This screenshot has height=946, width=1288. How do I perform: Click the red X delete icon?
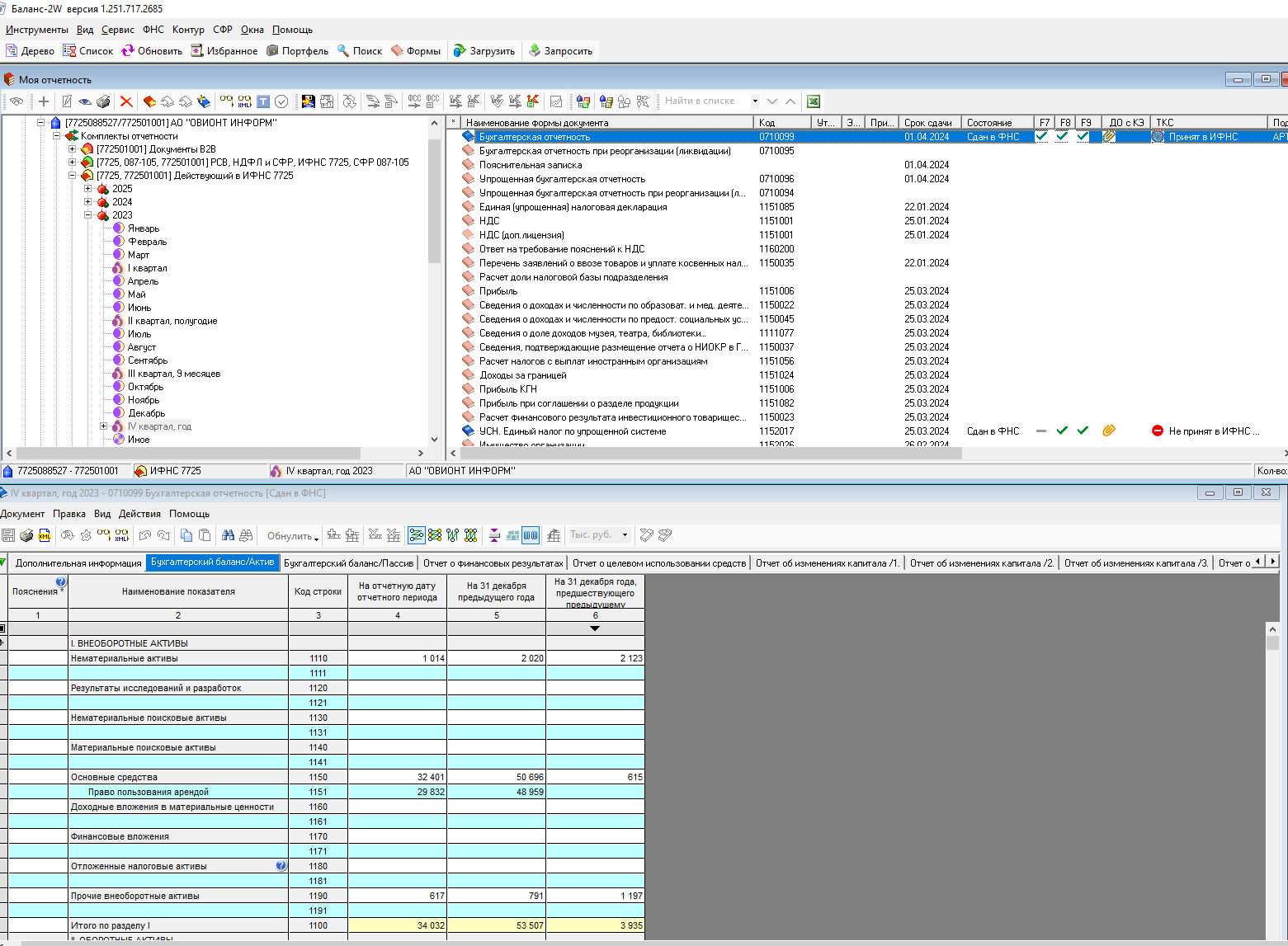point(126,101)
